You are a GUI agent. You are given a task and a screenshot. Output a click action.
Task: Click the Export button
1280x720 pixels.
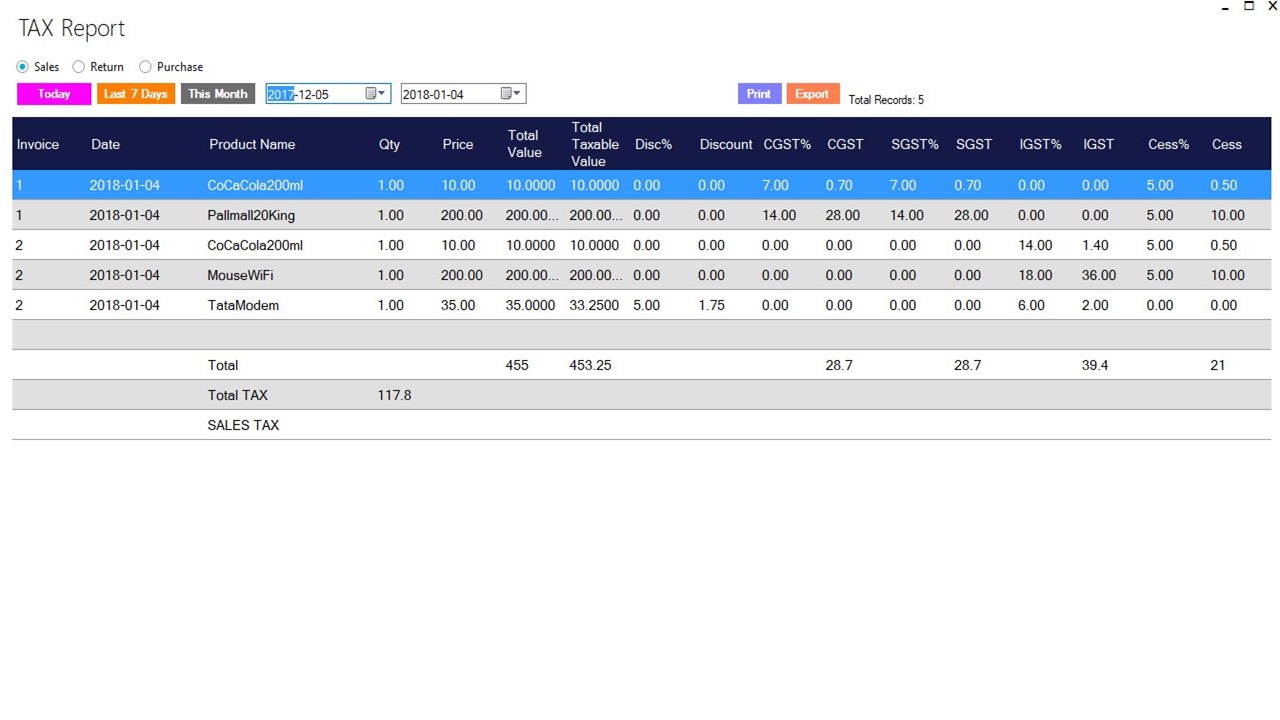812,93
